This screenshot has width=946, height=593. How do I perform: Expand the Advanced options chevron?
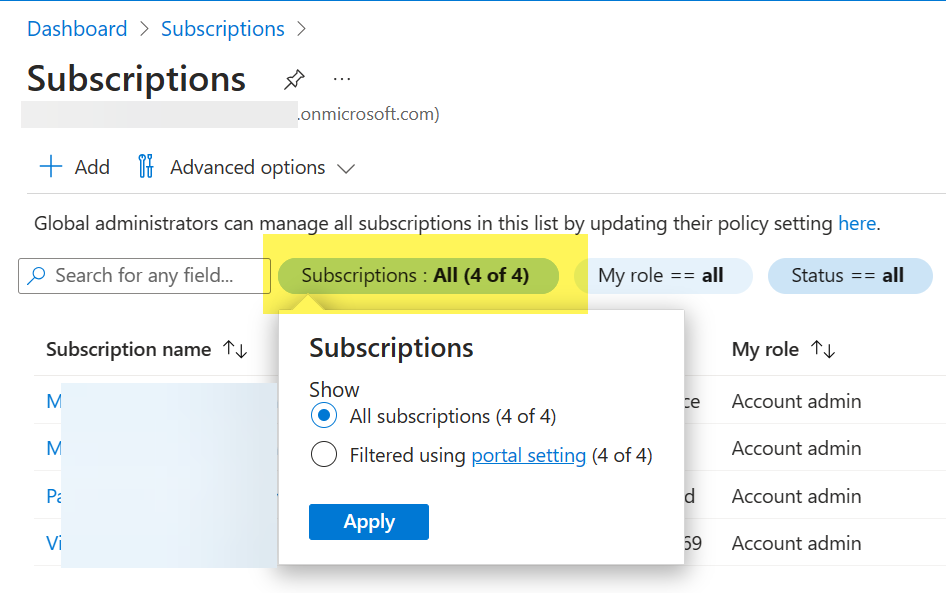click(x=346, y=169)
